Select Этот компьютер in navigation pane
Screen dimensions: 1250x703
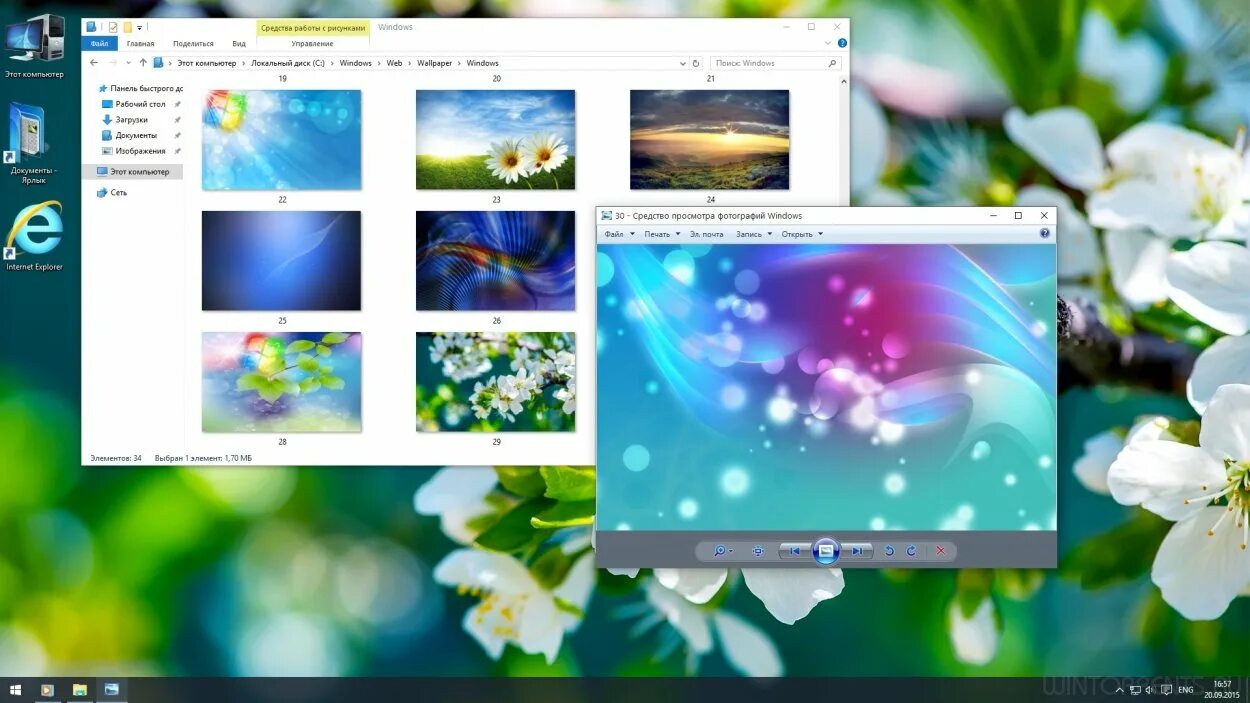pyautogui.click(x=133, y=172)
